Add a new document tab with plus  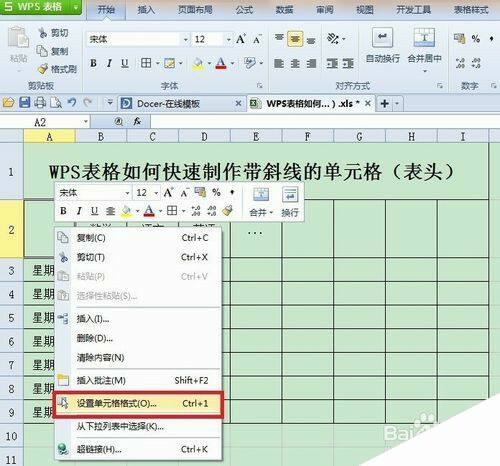(x=385, y=104)
